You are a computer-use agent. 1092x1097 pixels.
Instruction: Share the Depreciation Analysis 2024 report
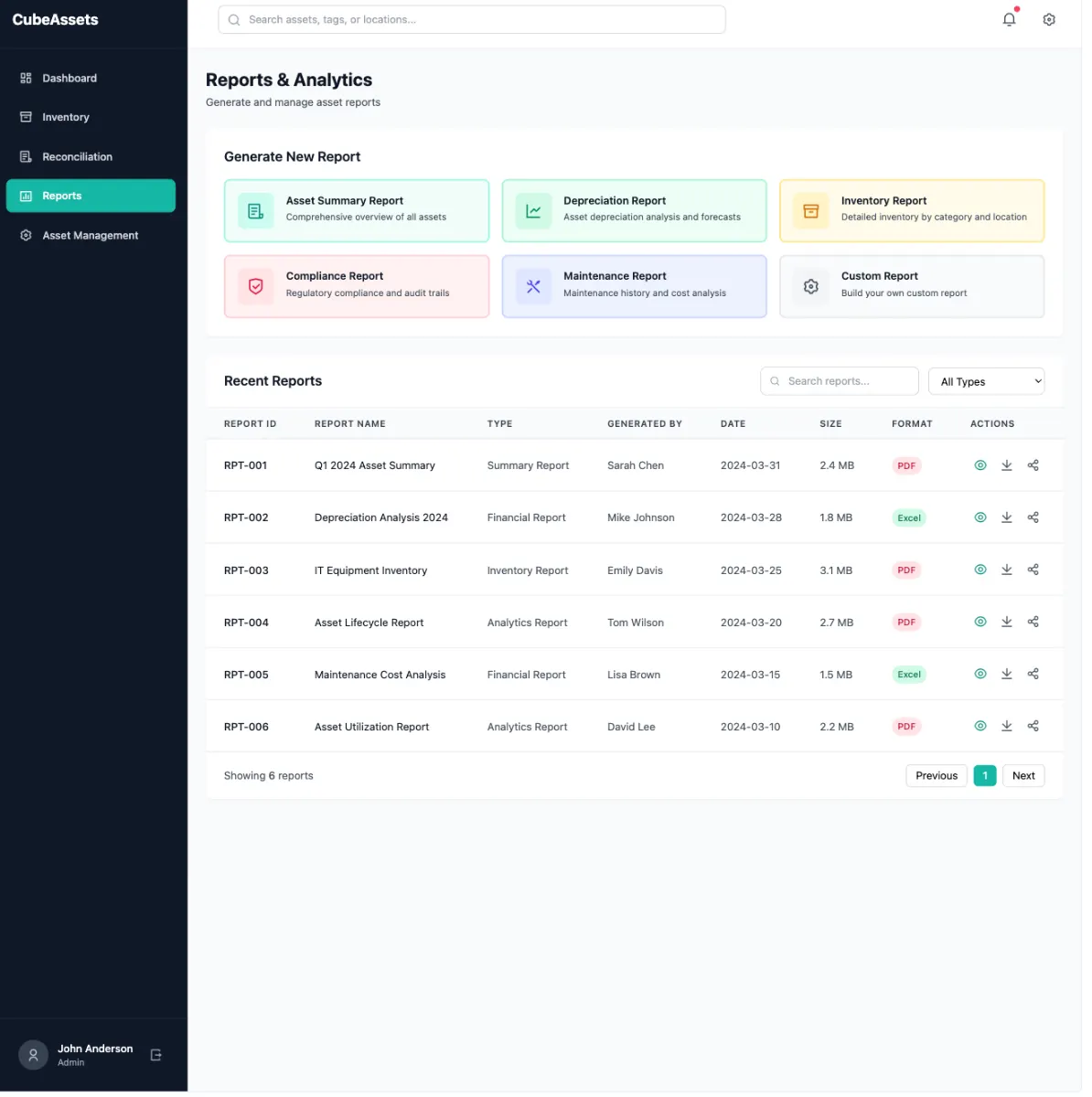(1033, 517)
